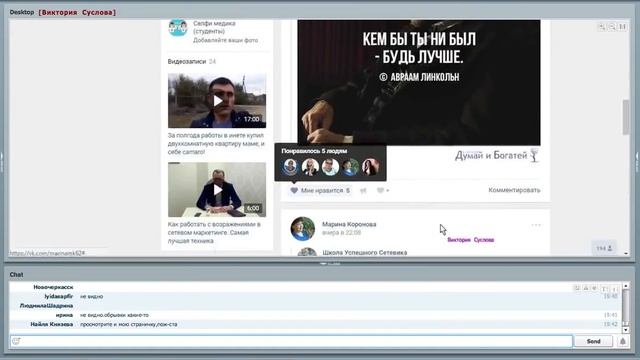The height and width of the screenshot is (360, 640).
Task: Open fifth liker avatar in Понравилось popup
Action: point(370,167)
